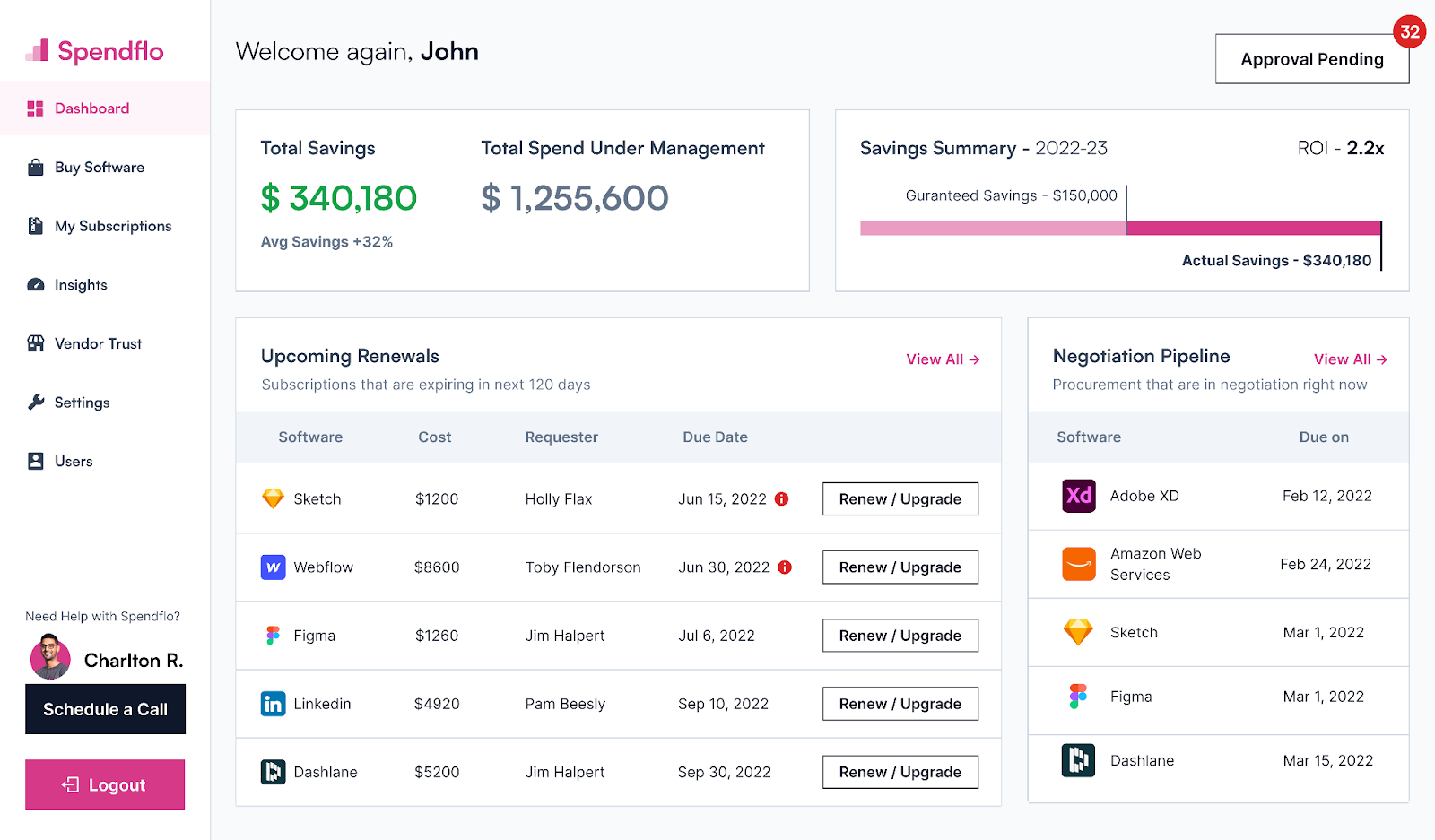Open Settings via the wrench icon
The image size is (1435, 840).
tap(34, 403)
